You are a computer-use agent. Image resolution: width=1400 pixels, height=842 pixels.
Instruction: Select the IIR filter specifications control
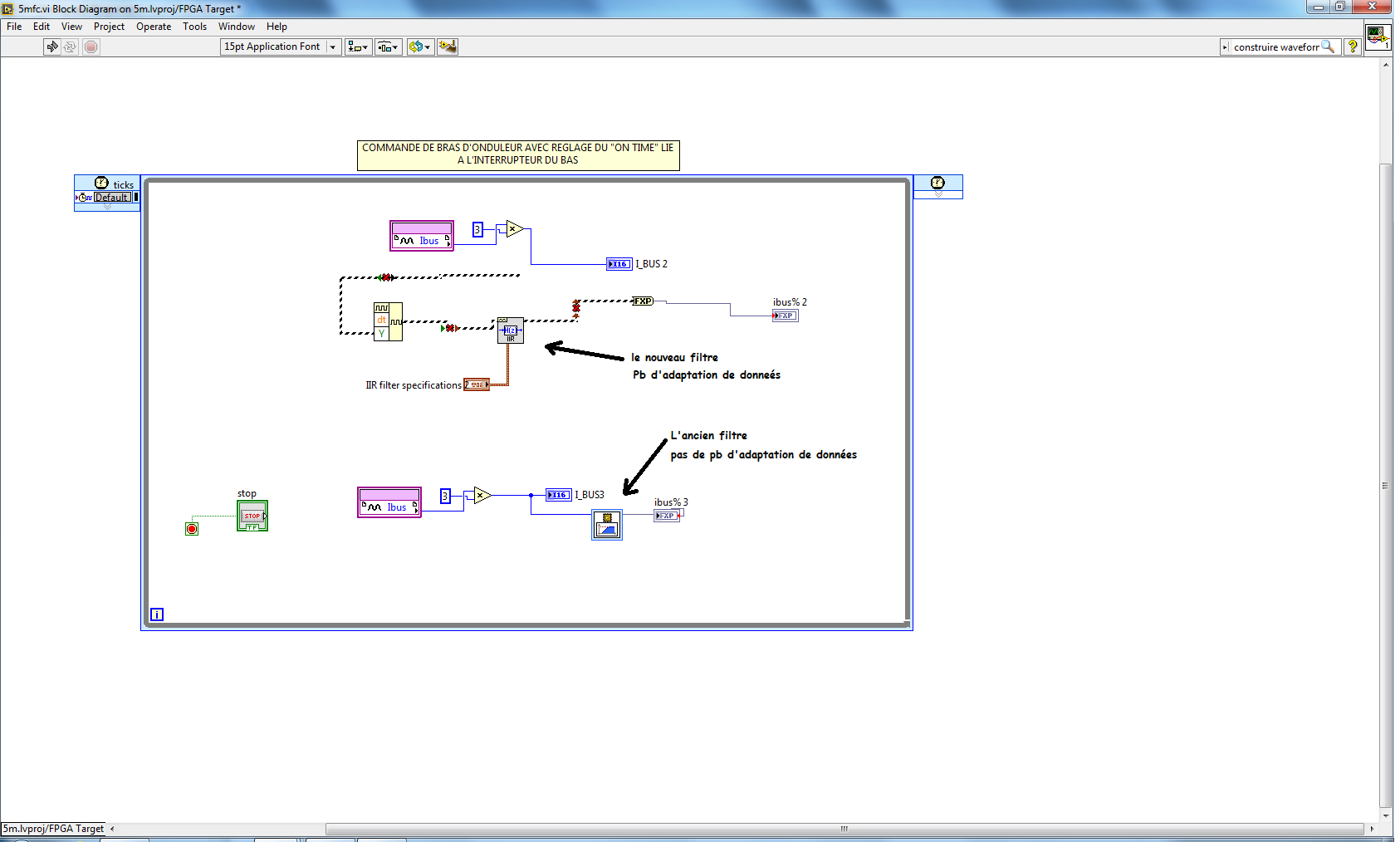(x=477, y=384)
